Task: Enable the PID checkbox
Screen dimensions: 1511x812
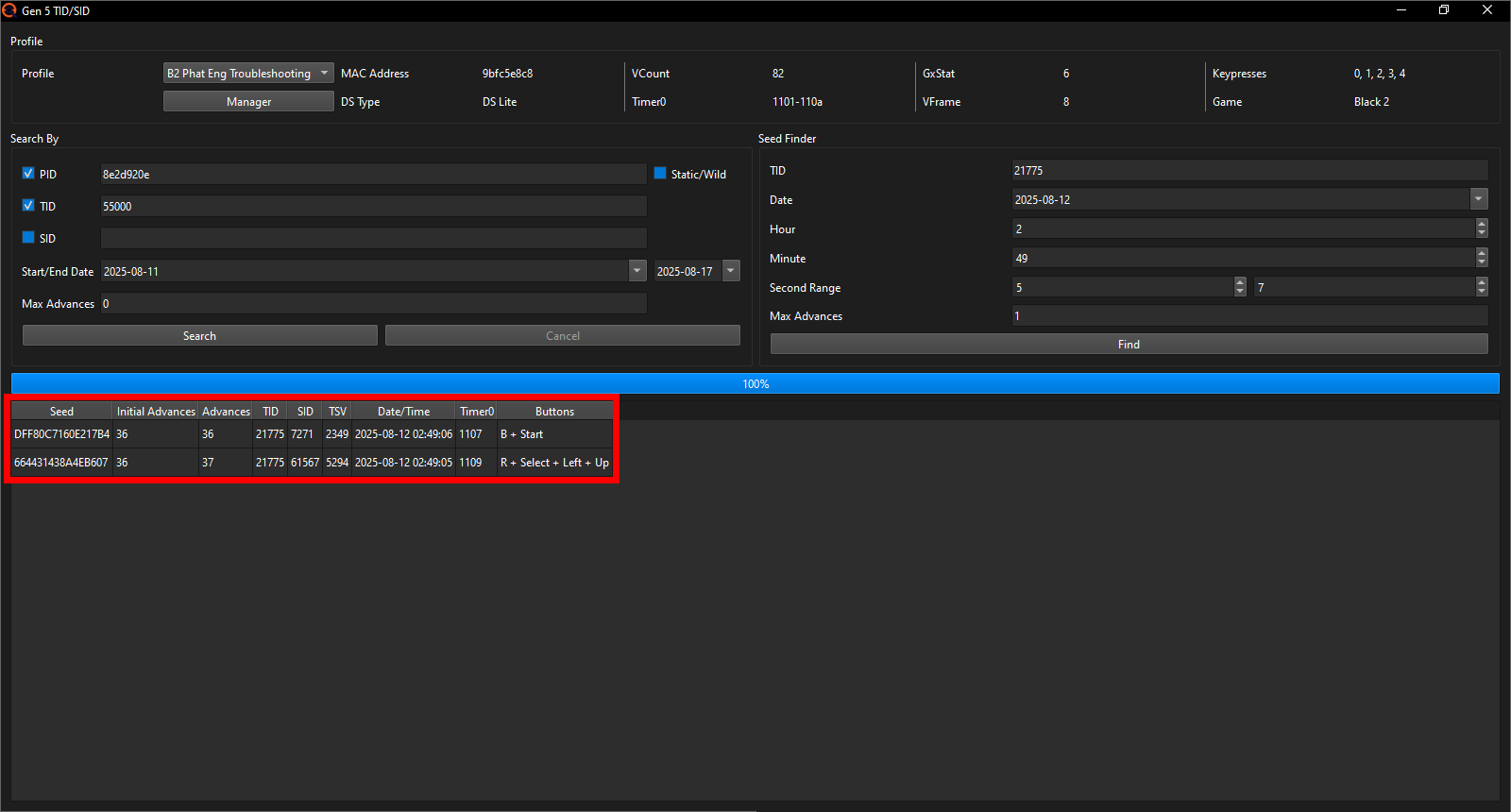Action: 28,174
